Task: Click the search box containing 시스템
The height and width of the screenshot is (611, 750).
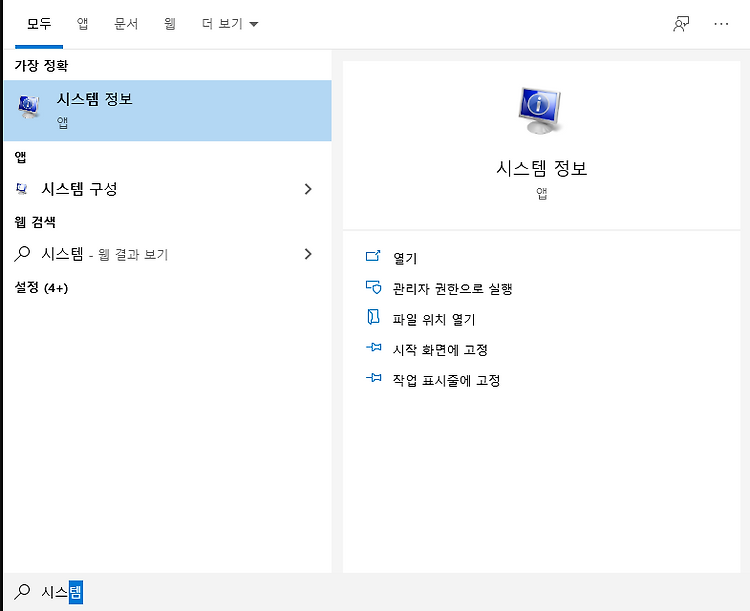Action: [376, 592]
